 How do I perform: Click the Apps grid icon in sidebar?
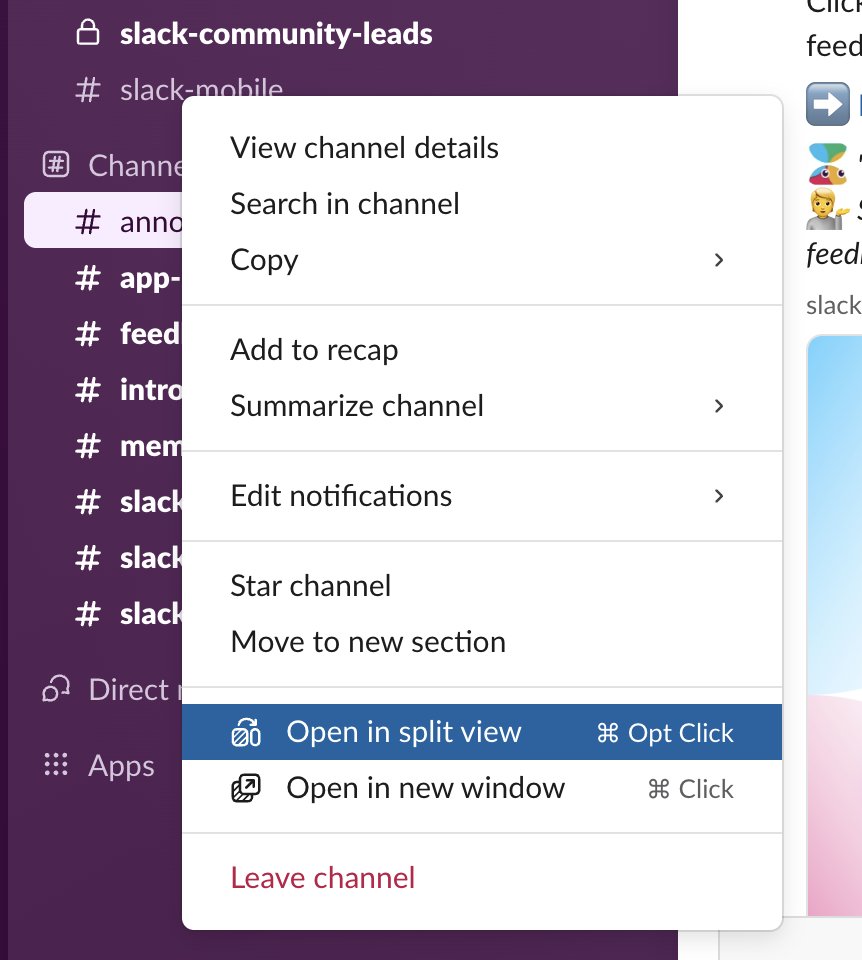point(56,765)
